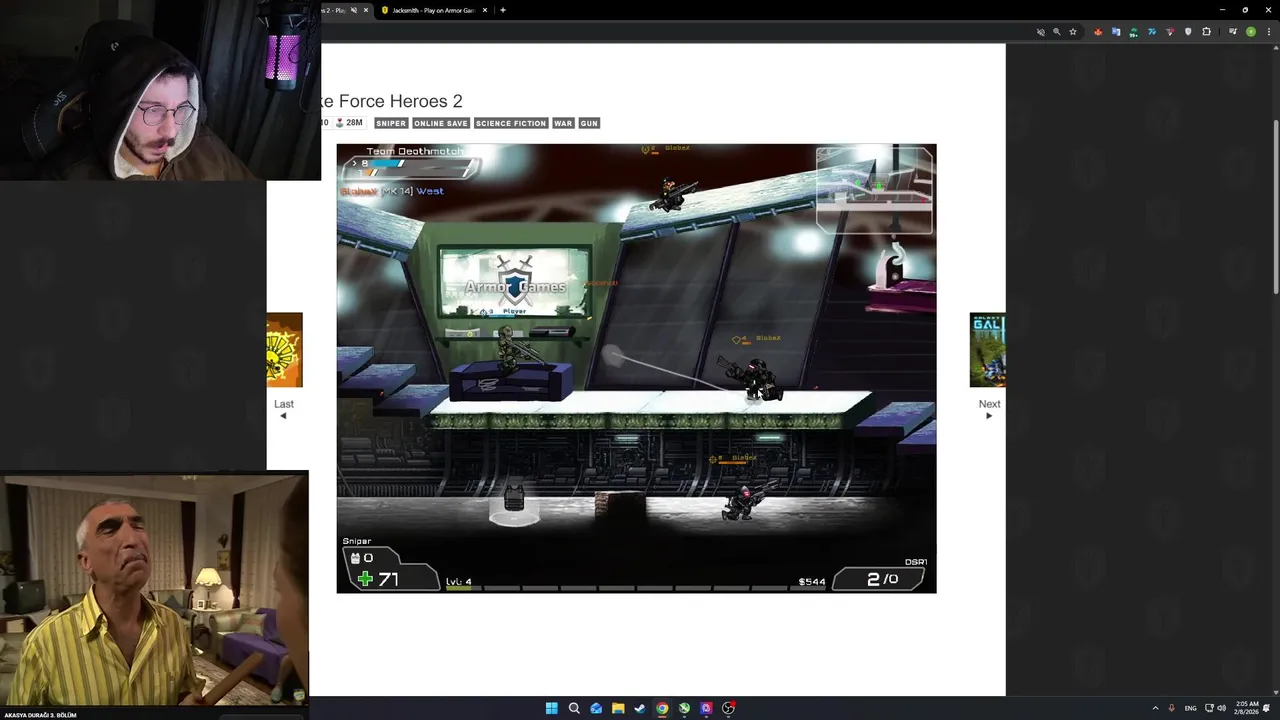Open the shield extension icon in Chrome toolbar

pyautogui.click(x=1188, y=32)
